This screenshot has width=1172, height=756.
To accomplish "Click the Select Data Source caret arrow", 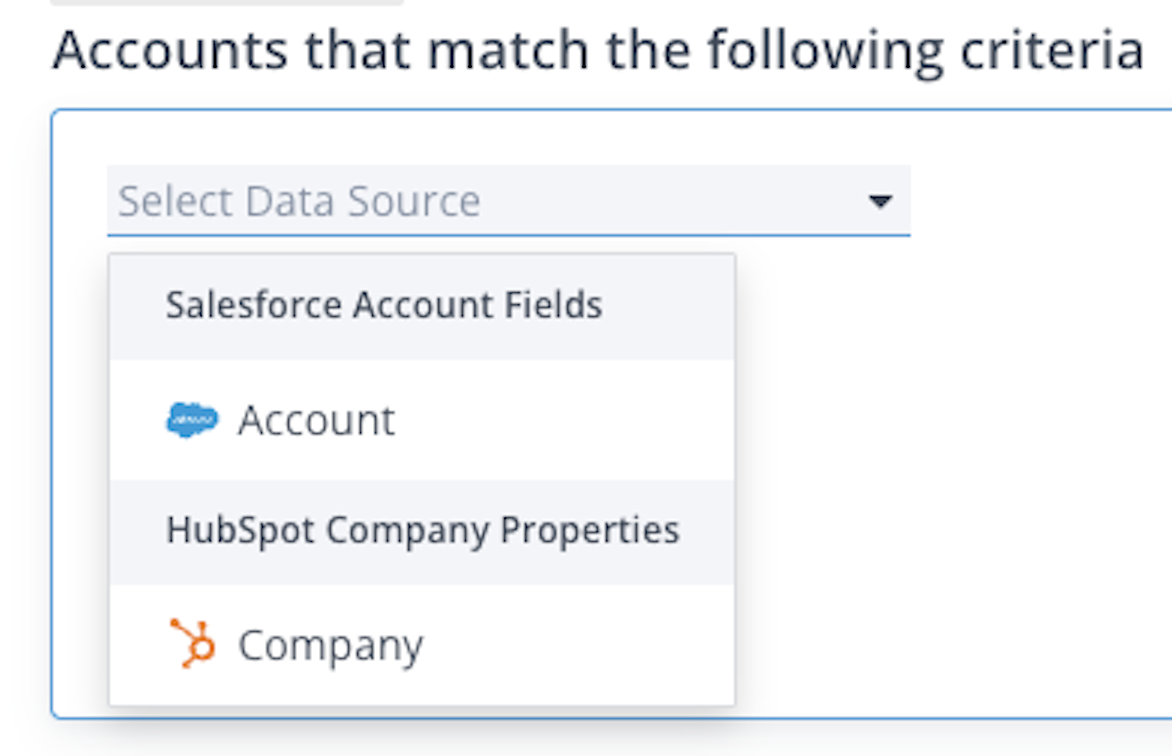I will pos(880,202).
